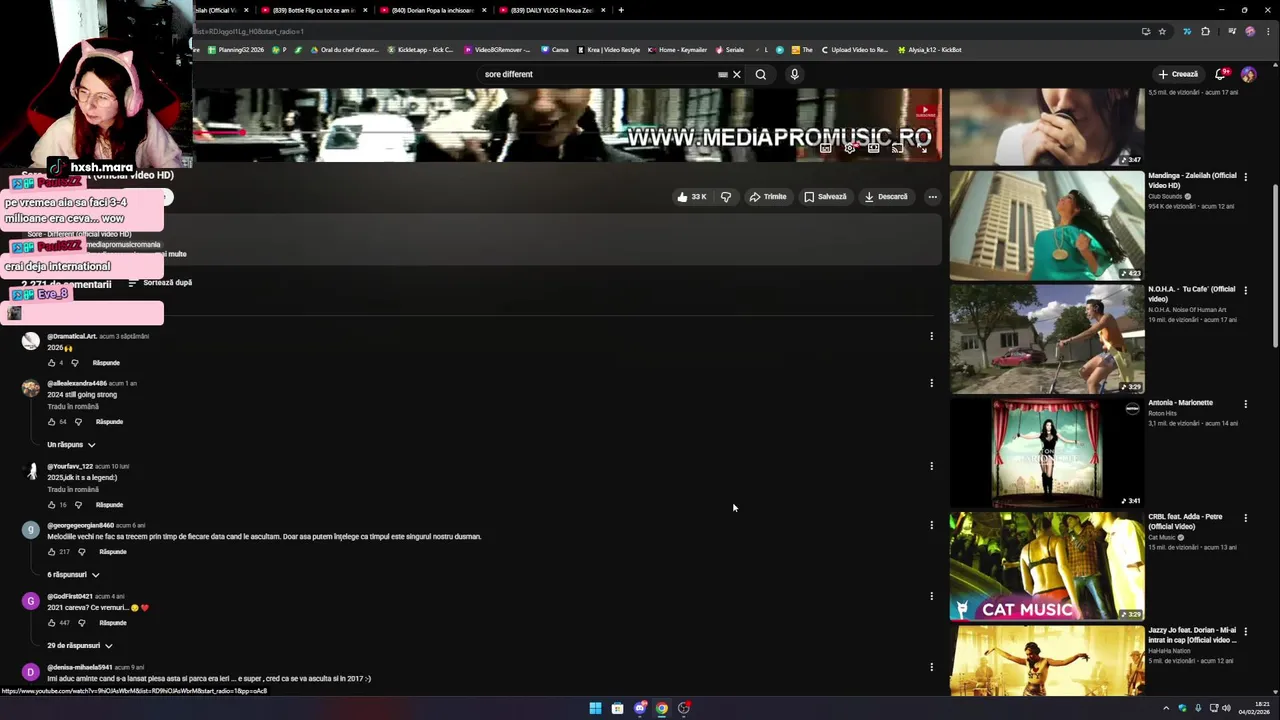This screenshot has width=1280, height=720.
Task: Open browser media controls icon
Action: [x=1232, y=31]
